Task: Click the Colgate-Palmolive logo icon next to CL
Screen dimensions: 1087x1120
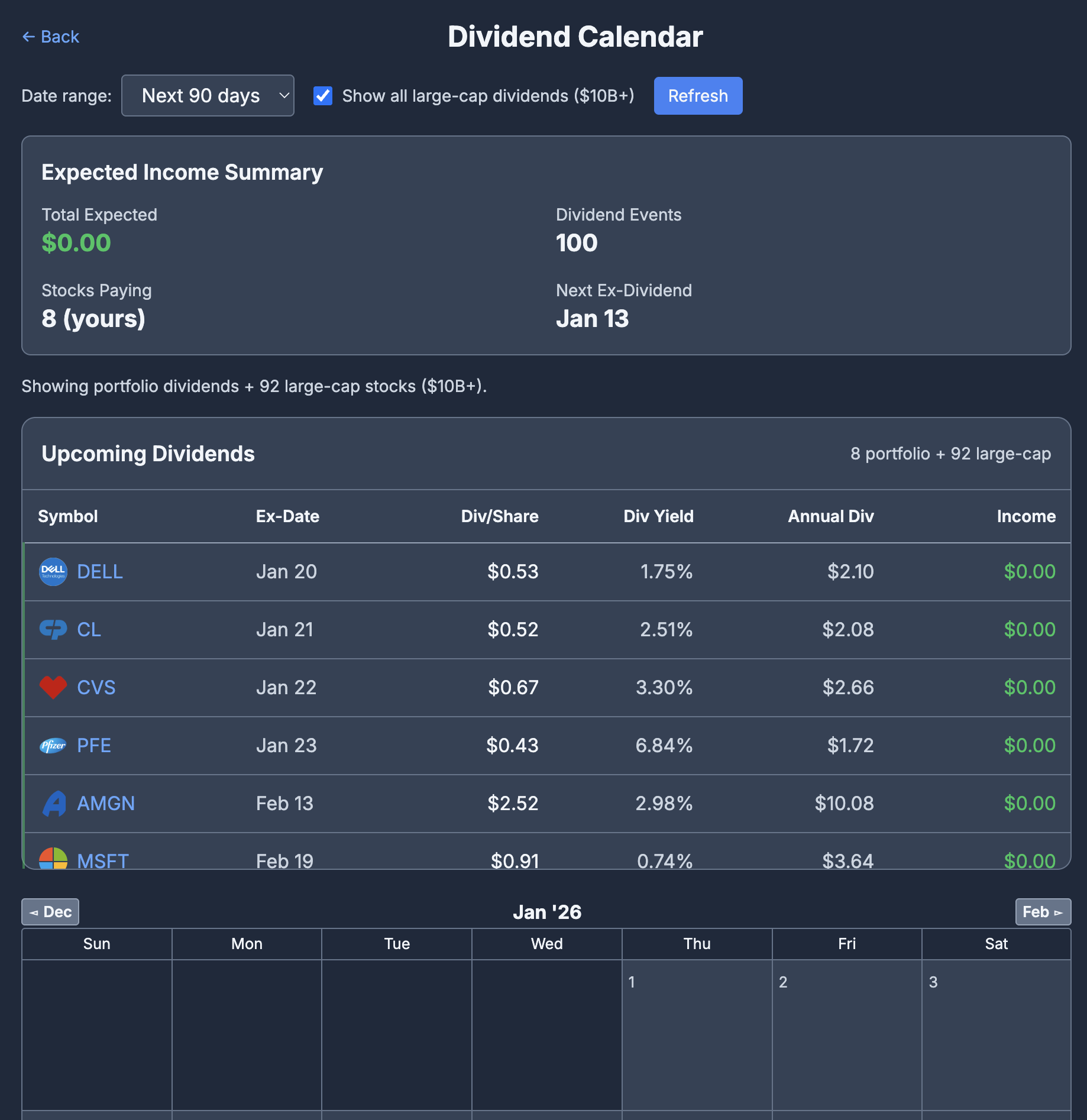Action: pyautogui.click(x=53, y=629)
